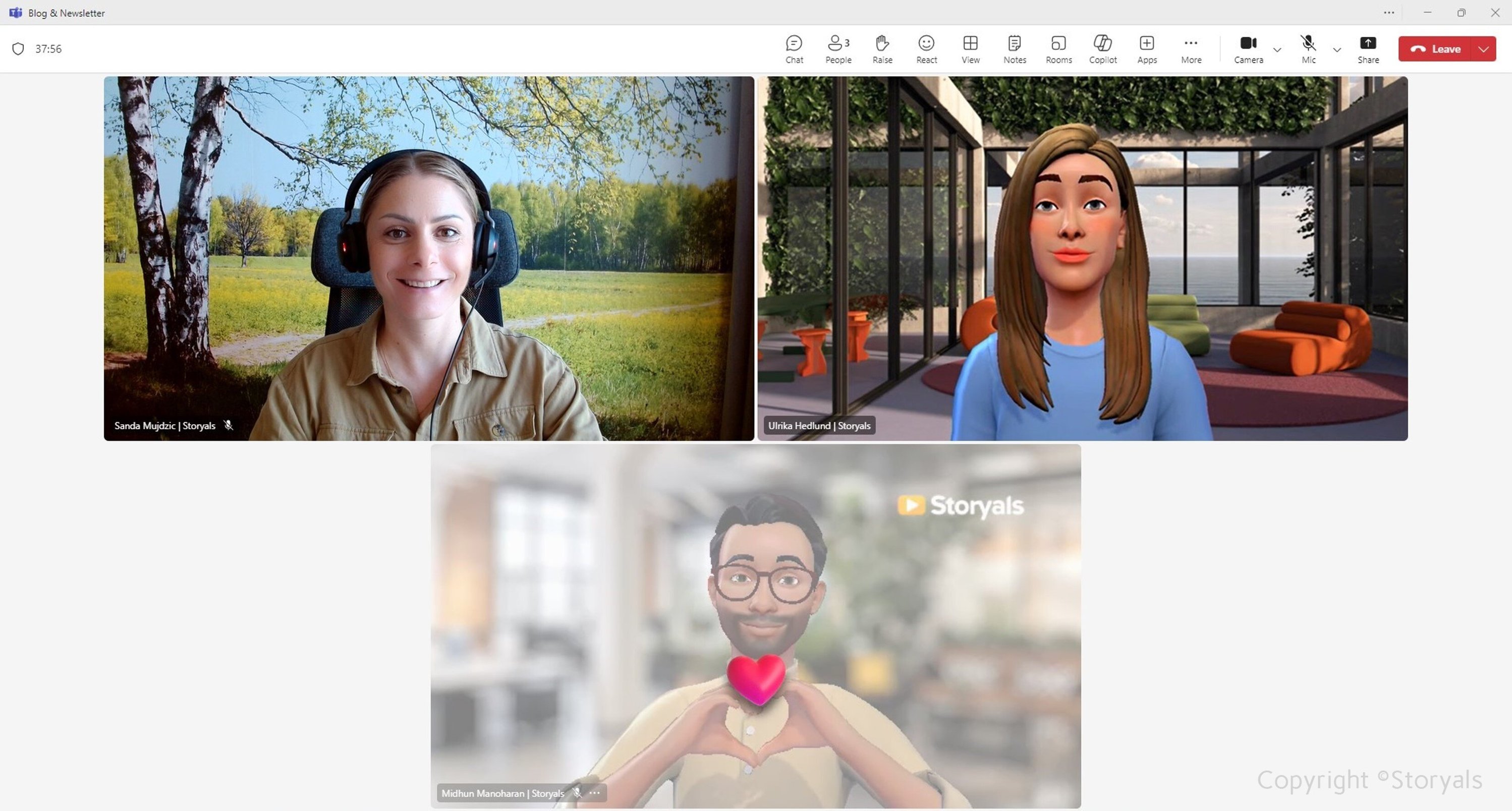Launch Copilot for this meeting
1512x811 pixels.
coord(1102,48)
